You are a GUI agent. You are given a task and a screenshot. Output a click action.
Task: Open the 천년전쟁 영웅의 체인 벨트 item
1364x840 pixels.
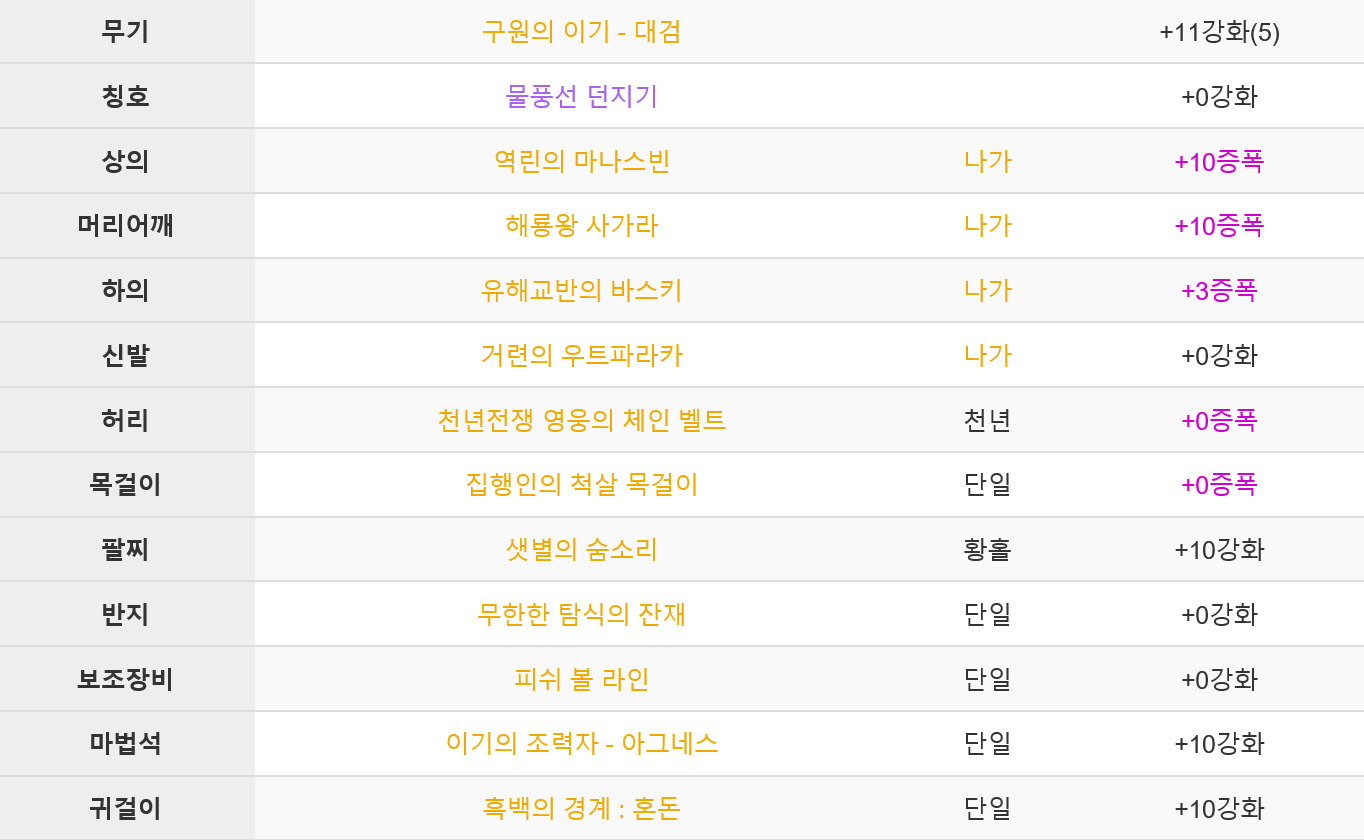point(582,420)
